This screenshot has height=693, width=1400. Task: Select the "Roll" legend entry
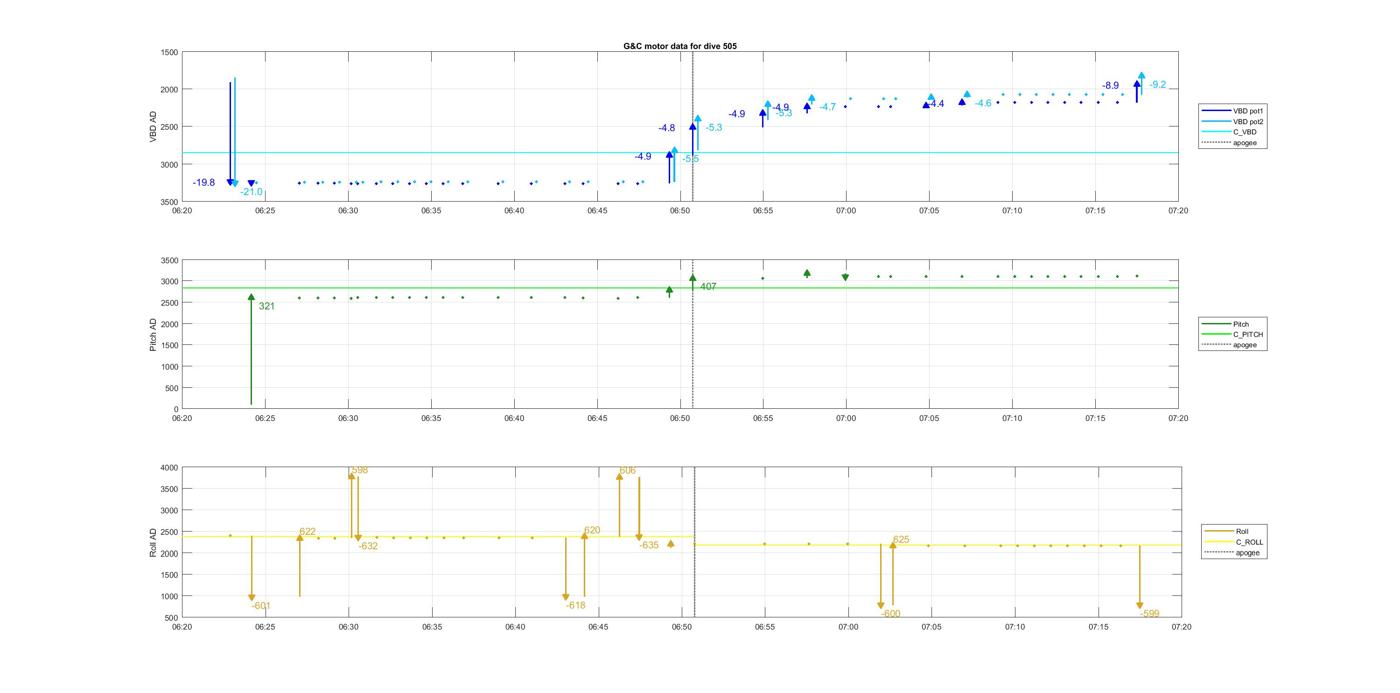tap(1227, 531)
